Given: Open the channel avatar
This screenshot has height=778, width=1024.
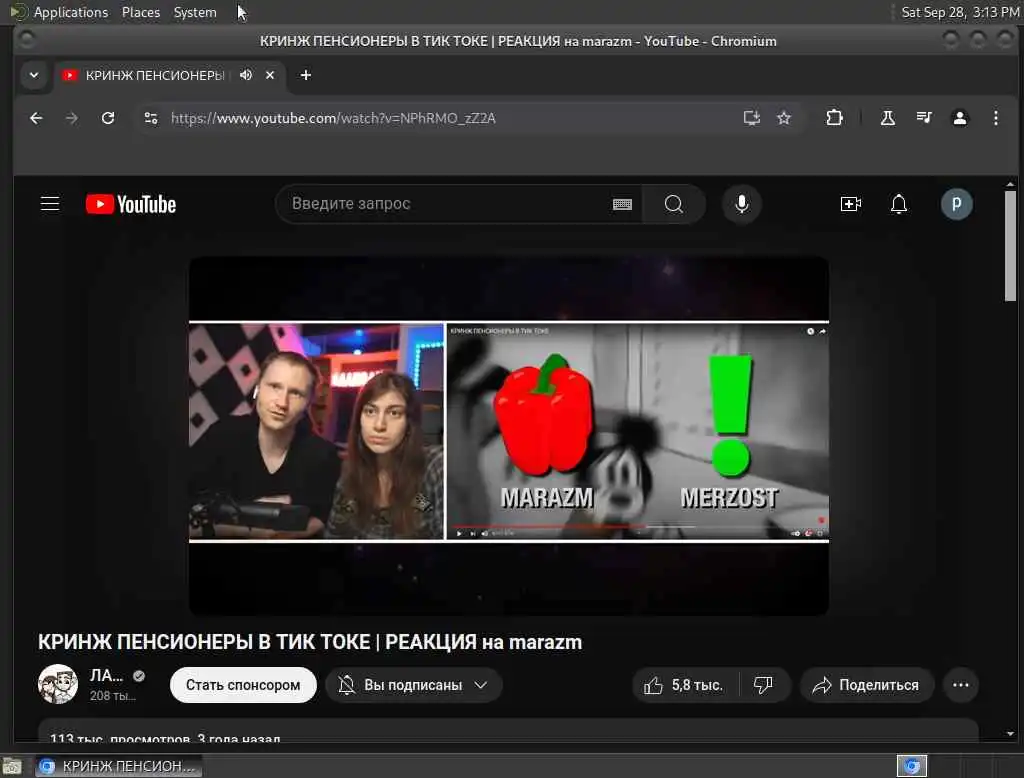Looking at the screenshot, I should 57,684.
